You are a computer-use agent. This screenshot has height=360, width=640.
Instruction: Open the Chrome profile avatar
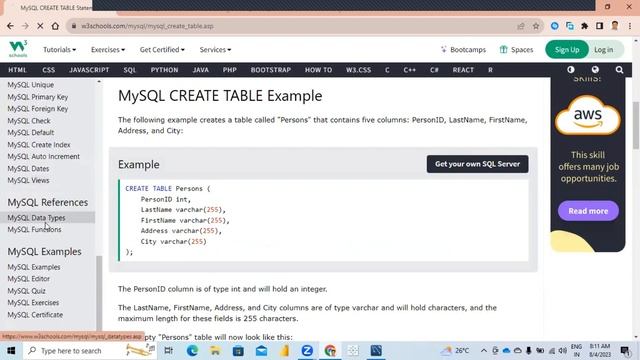615,26
